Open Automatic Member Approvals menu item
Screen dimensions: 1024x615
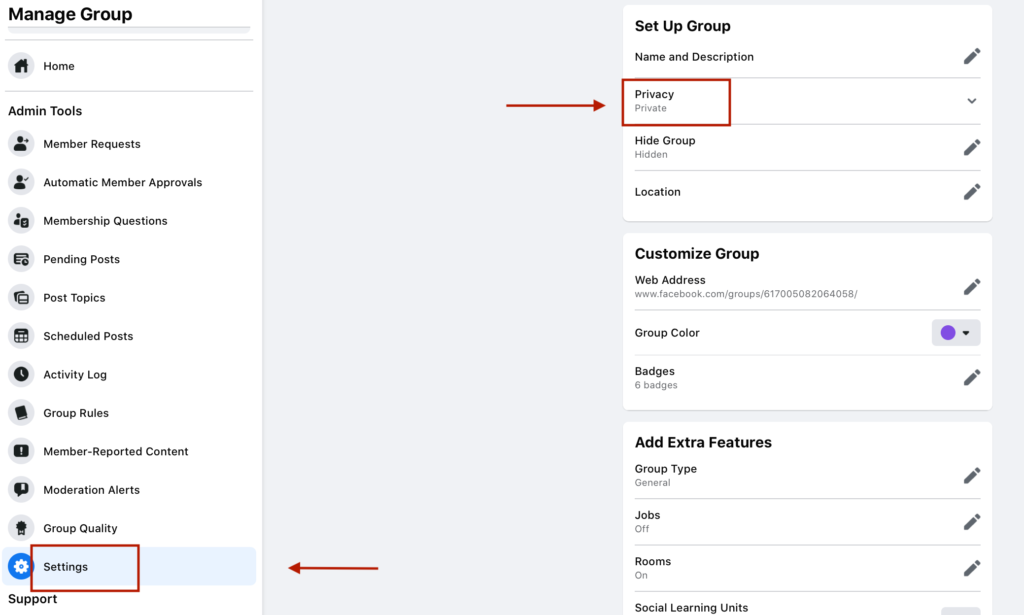122,183
